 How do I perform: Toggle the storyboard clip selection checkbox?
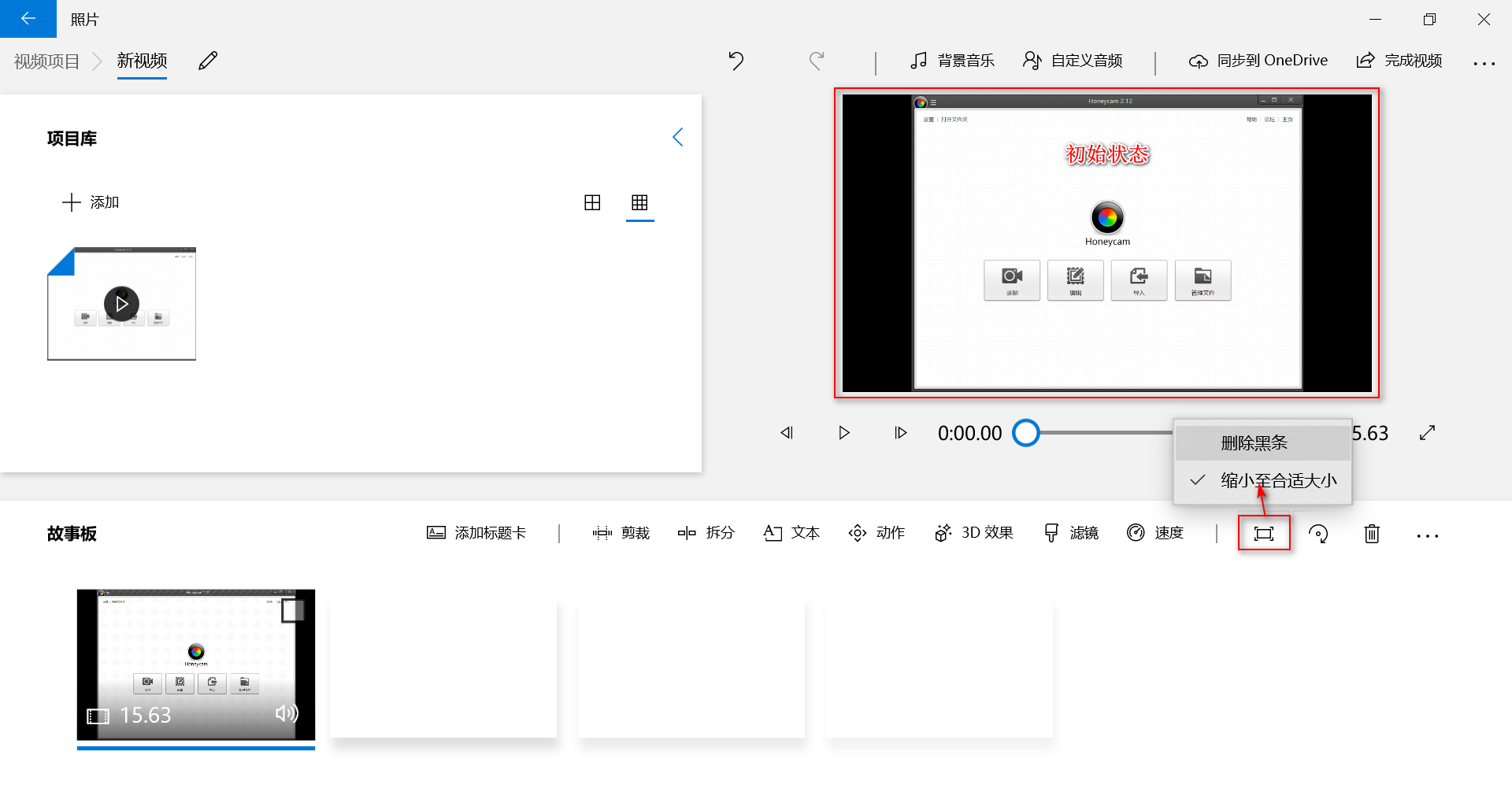pyautogui.click(x=293, y=610)
